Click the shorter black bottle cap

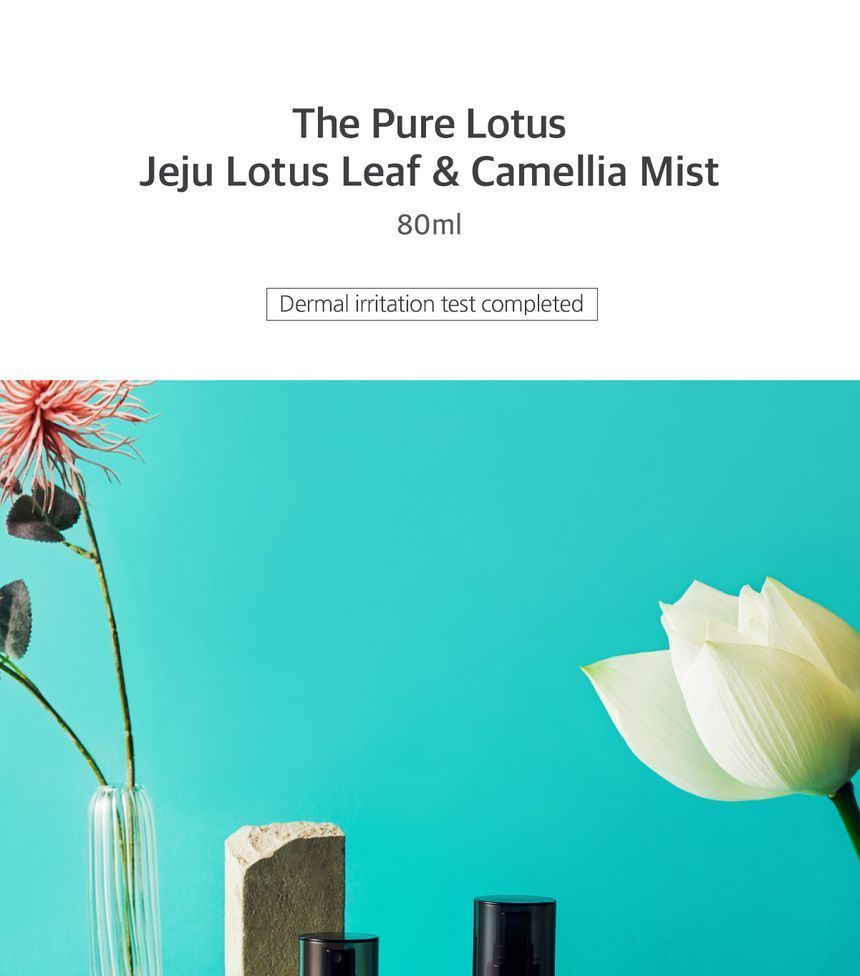point(338,954)
